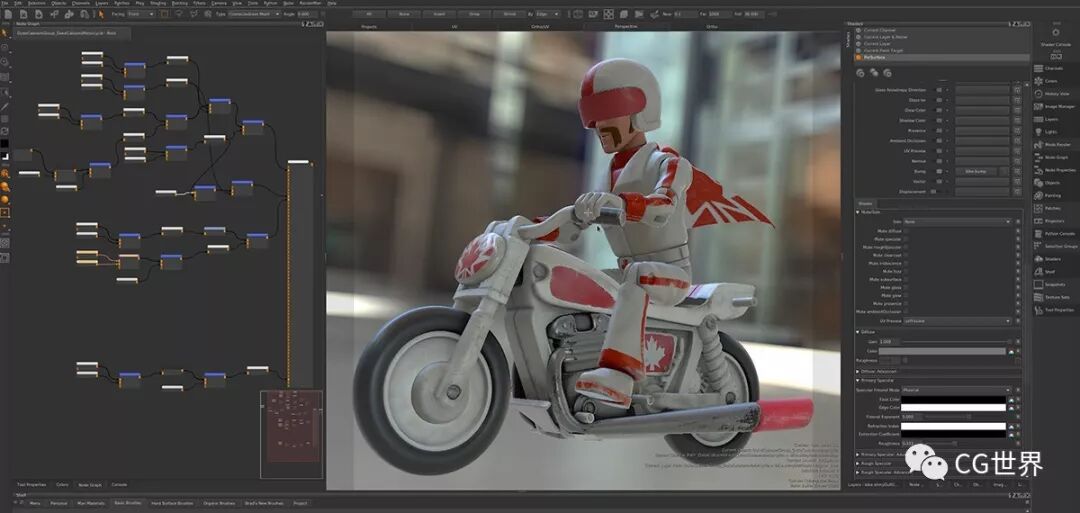Open the Colors palette
Viewport: 1080px width, 513px height.
(1048, 81)
